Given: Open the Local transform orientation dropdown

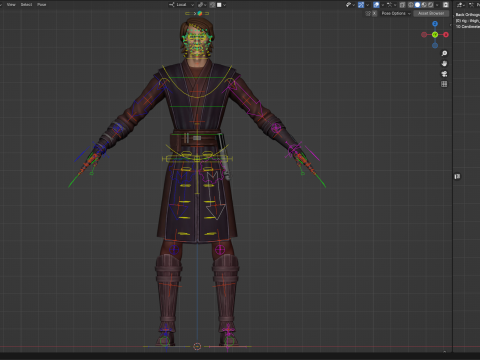Looking at the screenshot, I should click(x=181, y=5).
